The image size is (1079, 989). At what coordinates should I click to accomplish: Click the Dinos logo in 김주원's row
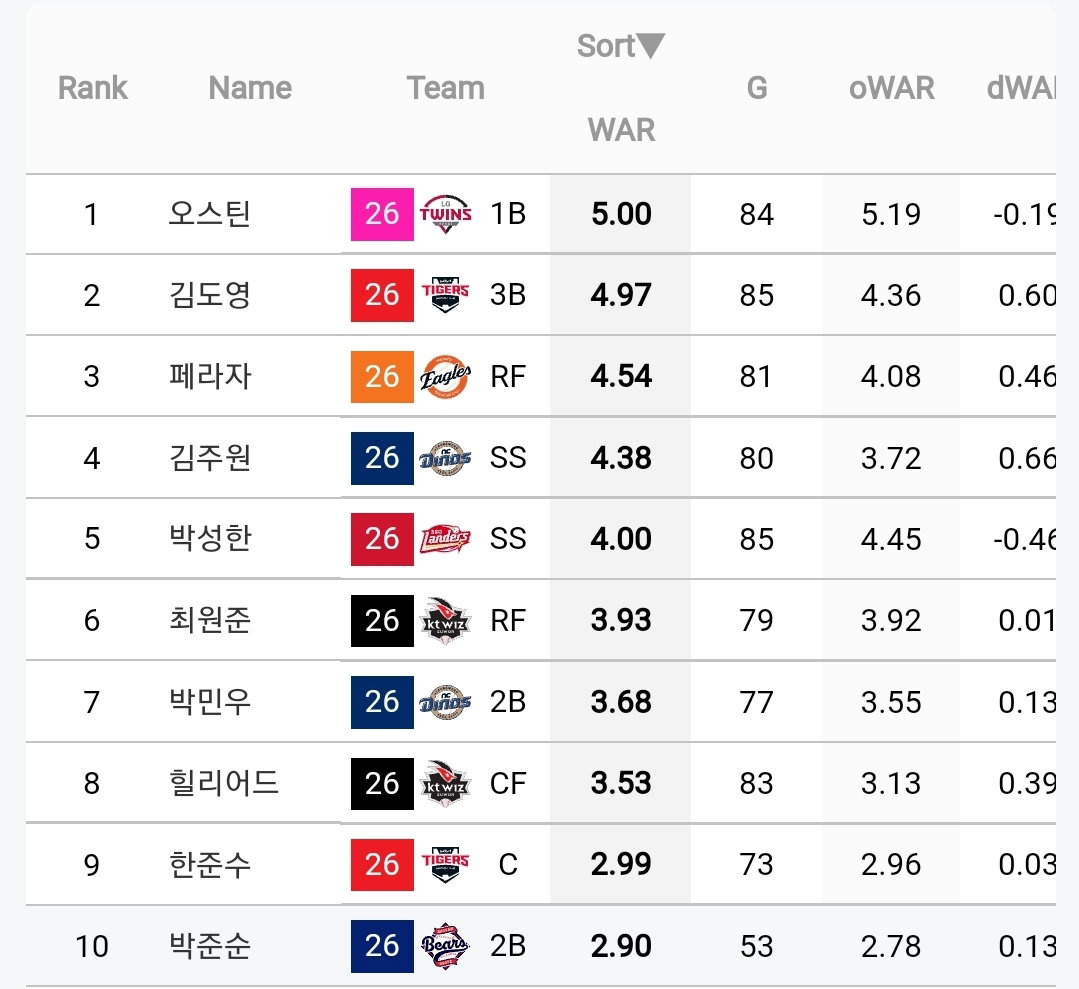445,458
